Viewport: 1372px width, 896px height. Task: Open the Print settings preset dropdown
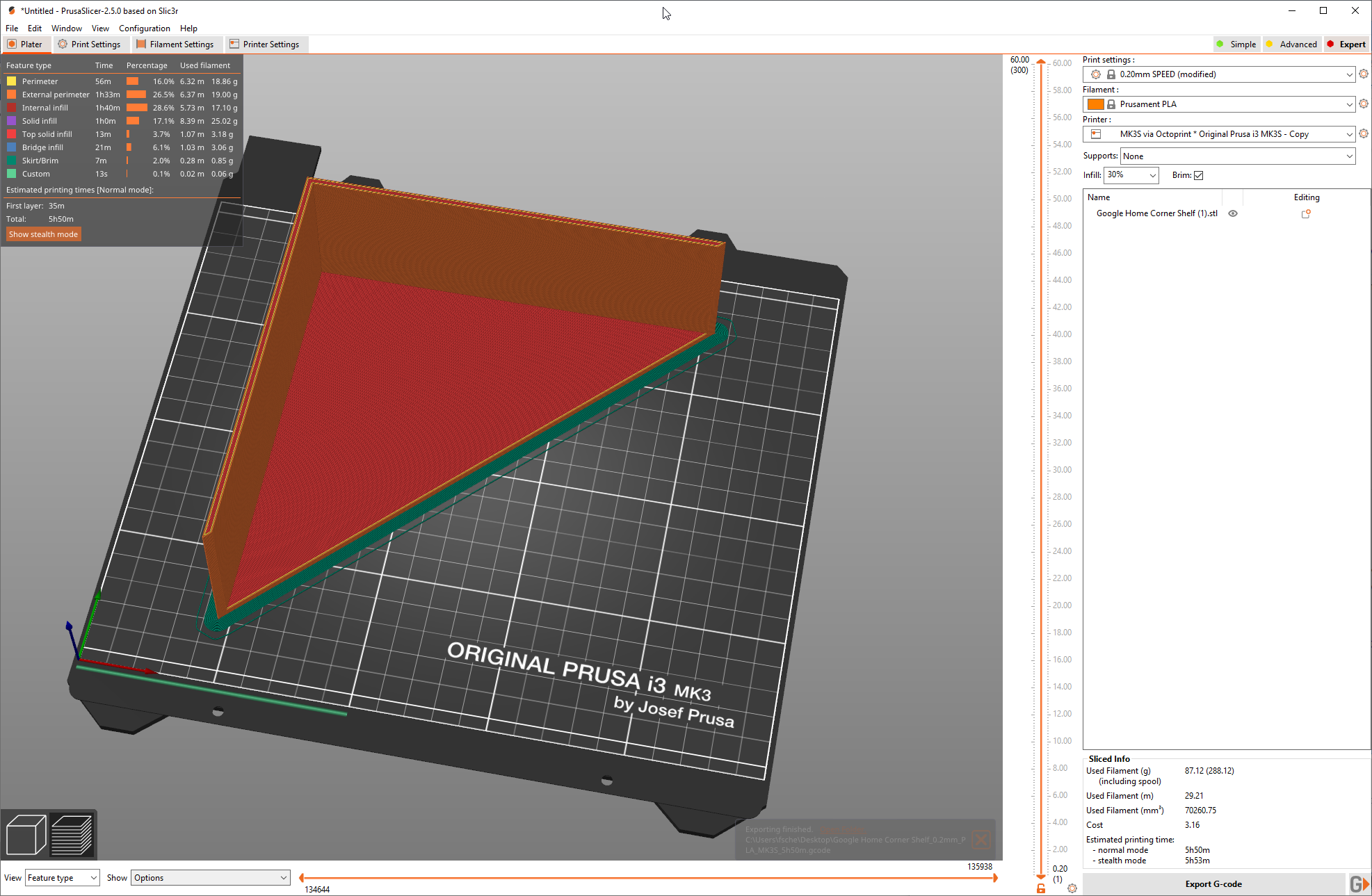click(1219, 74)
